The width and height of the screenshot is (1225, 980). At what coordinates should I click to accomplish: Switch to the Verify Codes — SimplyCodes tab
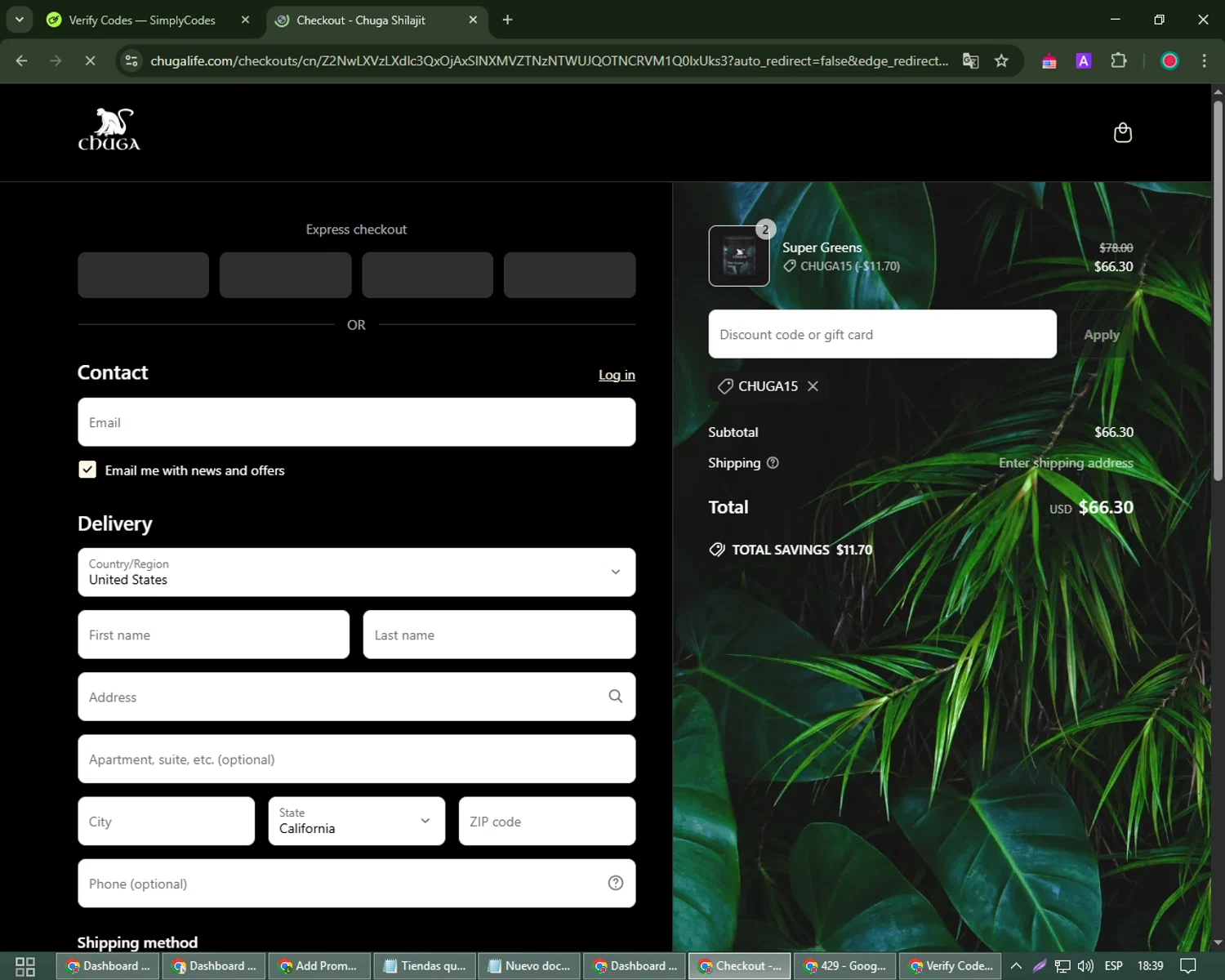point(147,20)
